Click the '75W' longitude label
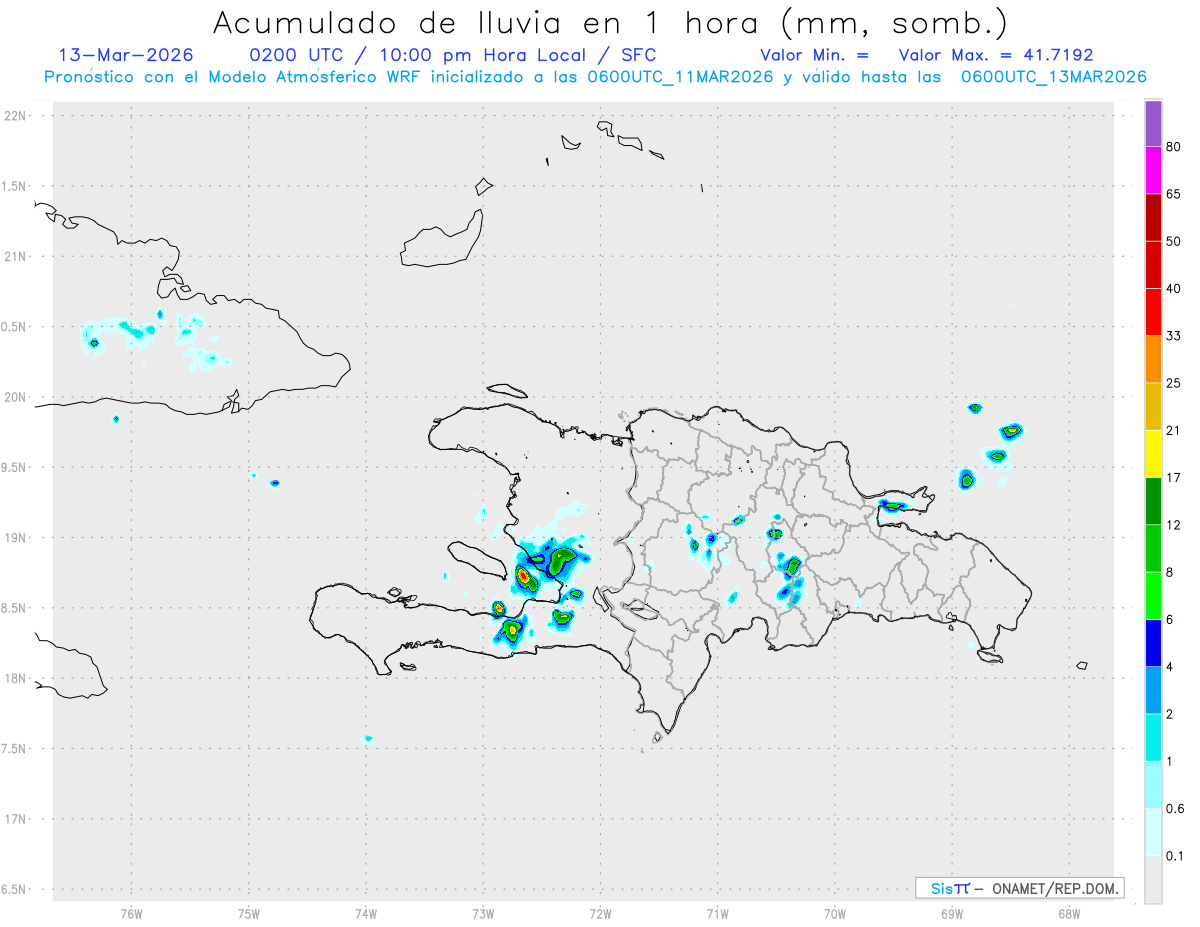Image resolution: width=1200 pixels, height=927 pixels. click(x=248, y=914)
